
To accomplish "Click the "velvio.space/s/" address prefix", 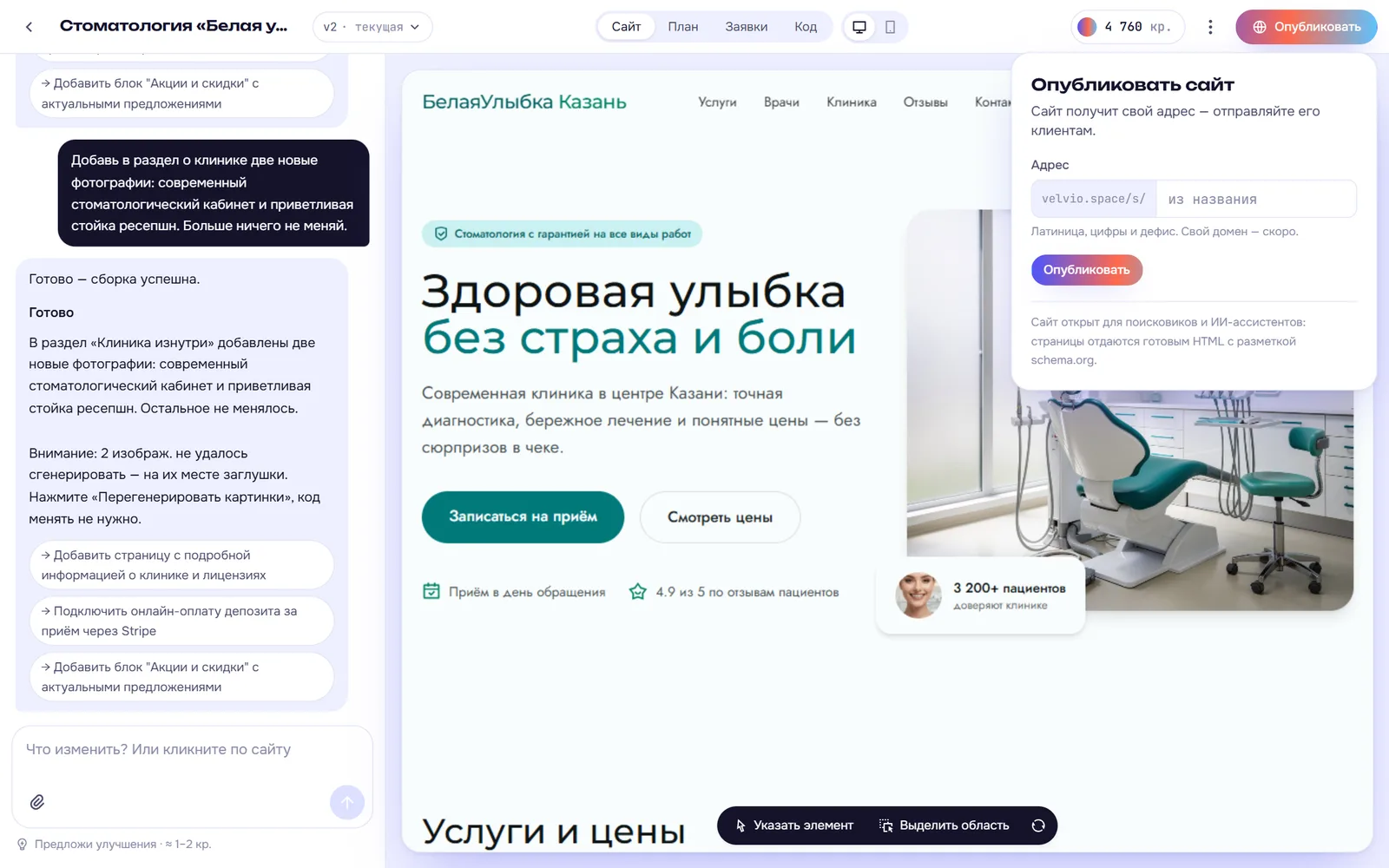I will click(1094, 199).
